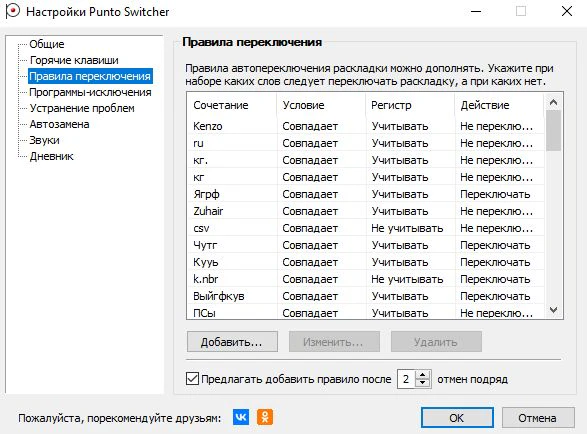Select the «ПСы» rule row

(365, 312)
